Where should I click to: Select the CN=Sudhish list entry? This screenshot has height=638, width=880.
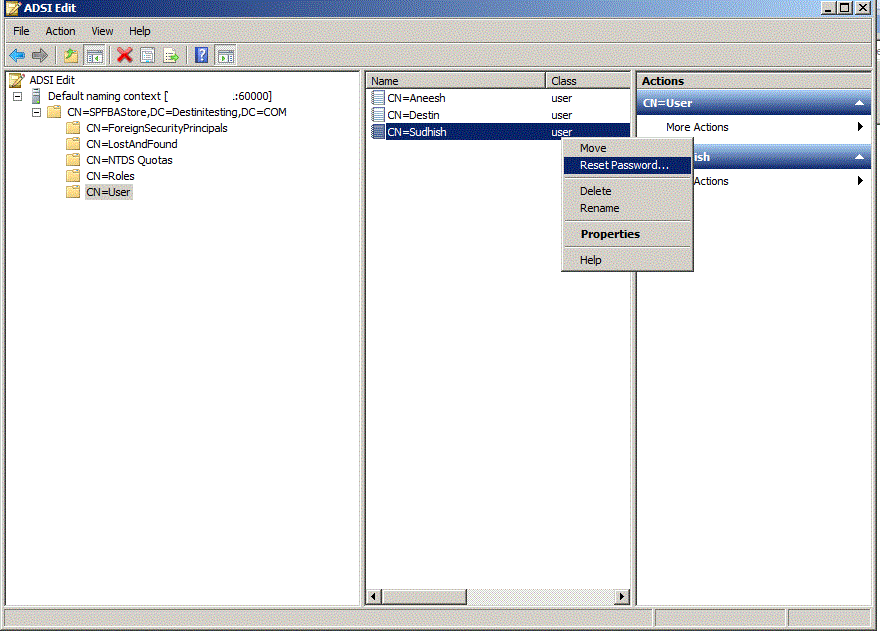pos(416,132)
